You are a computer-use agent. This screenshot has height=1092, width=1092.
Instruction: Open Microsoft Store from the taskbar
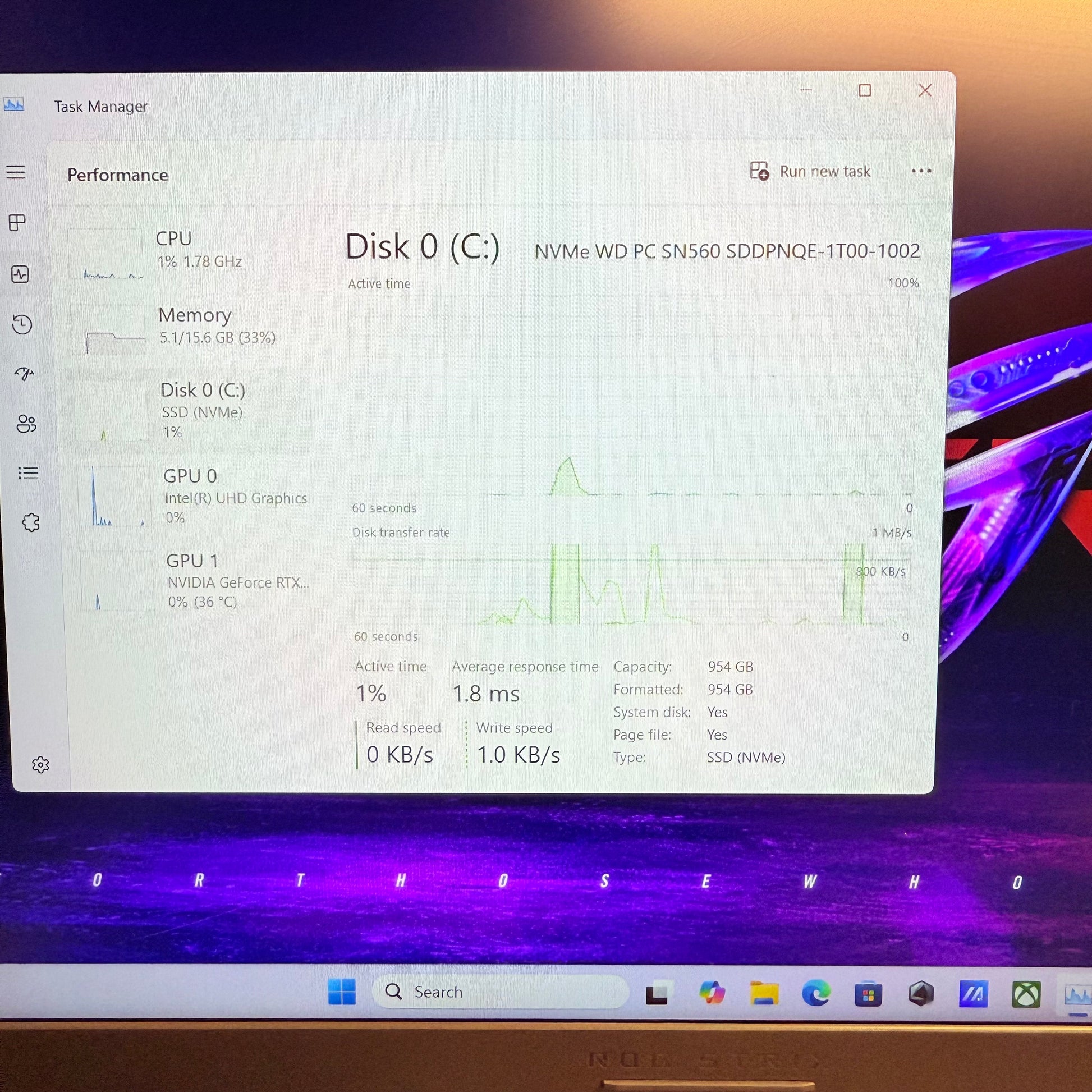coord(868,994)
